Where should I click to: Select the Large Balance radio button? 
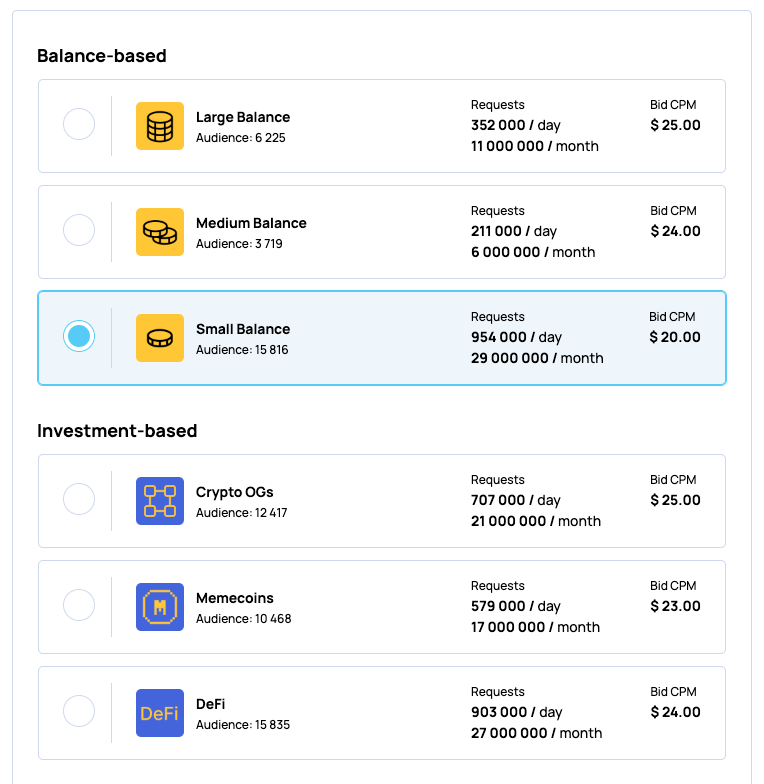click(x=79, y=125)
